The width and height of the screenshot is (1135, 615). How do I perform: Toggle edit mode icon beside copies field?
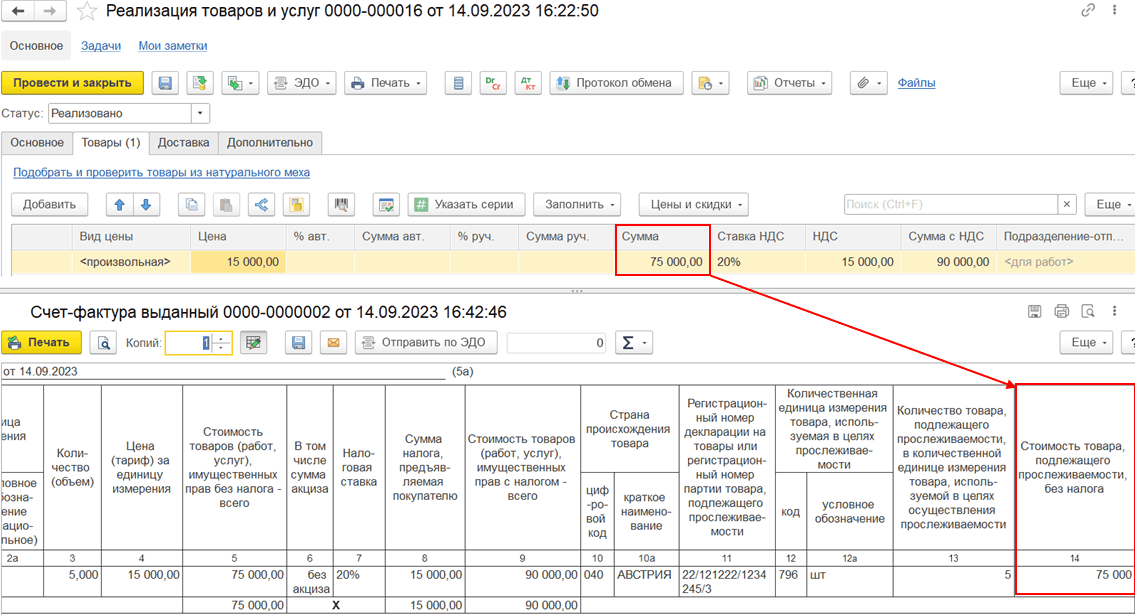coord(254,343)
